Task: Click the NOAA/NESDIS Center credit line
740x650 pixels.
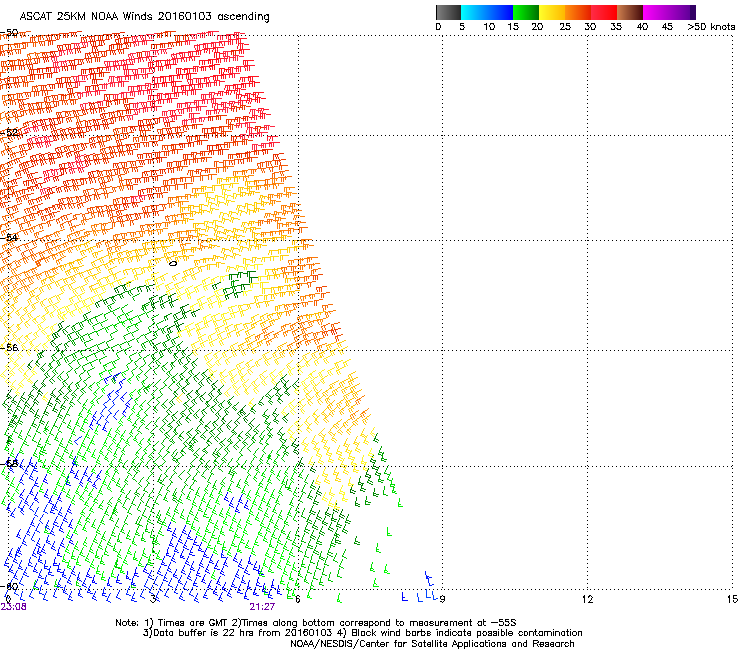Action: 432,644
